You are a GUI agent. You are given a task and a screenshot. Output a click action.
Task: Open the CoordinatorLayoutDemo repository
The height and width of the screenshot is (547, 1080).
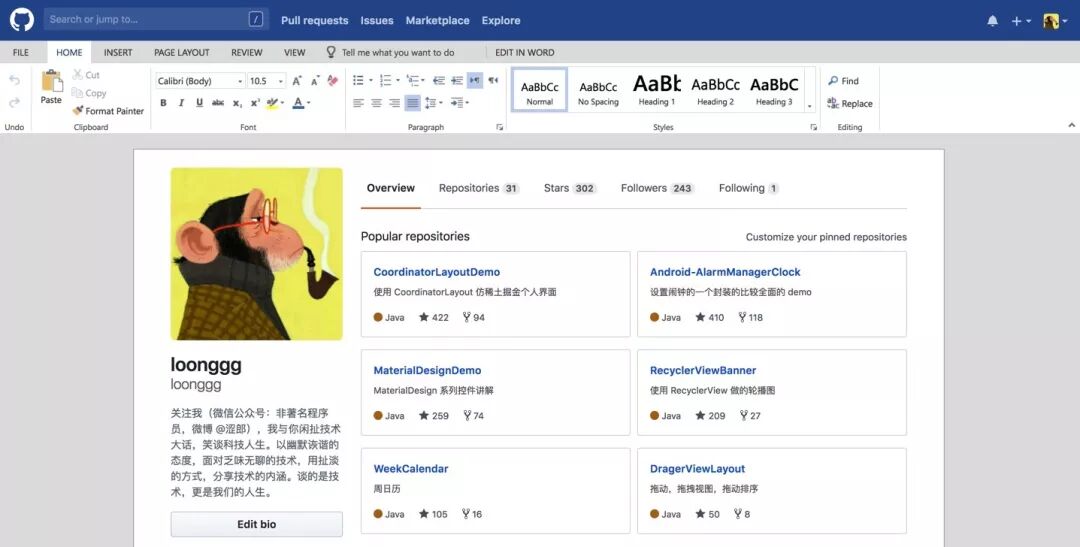[437, 272]
